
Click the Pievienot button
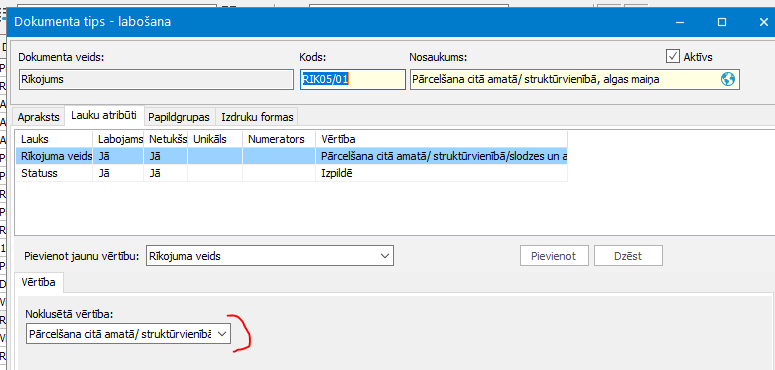[x=554, y=256]
